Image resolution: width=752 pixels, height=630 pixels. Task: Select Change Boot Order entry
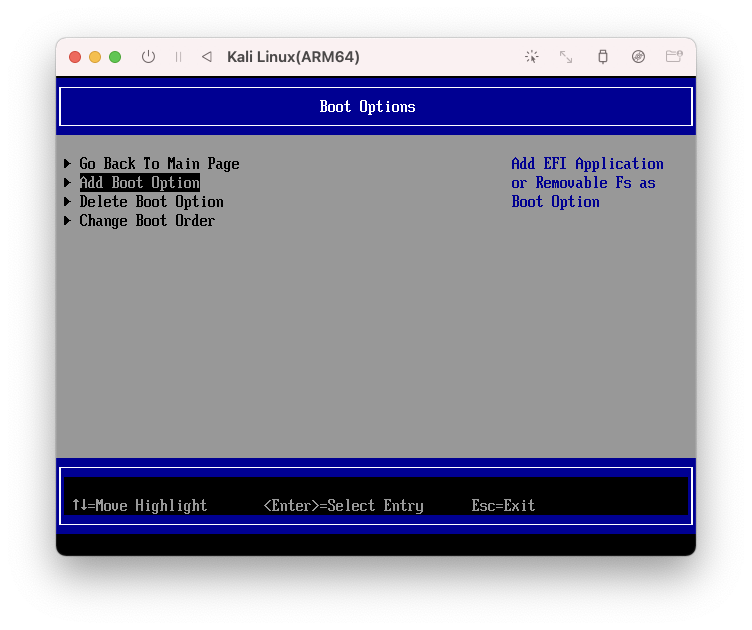point(147,221)
